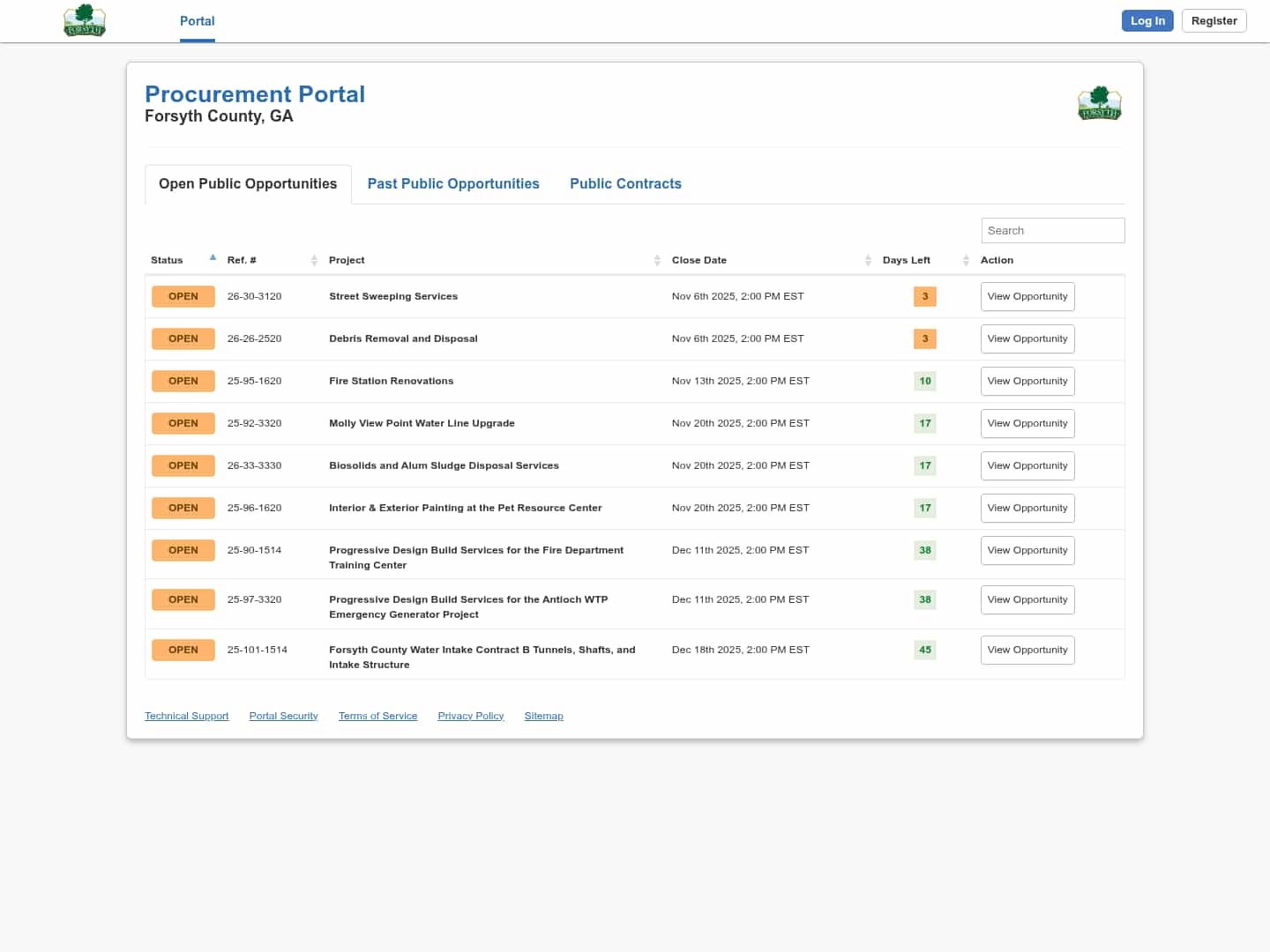Open the Privacy Policy footer link
Viewport: 1270px width, 952px height.
coord(471,716)
